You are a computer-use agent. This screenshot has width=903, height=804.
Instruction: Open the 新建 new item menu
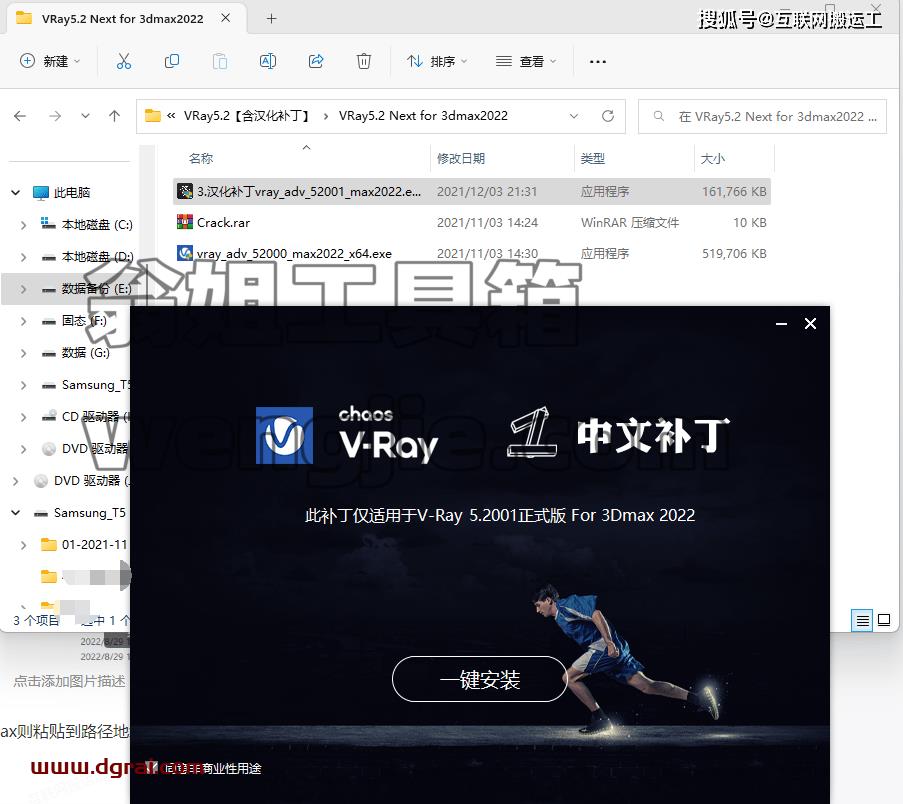tap(50, 61)
